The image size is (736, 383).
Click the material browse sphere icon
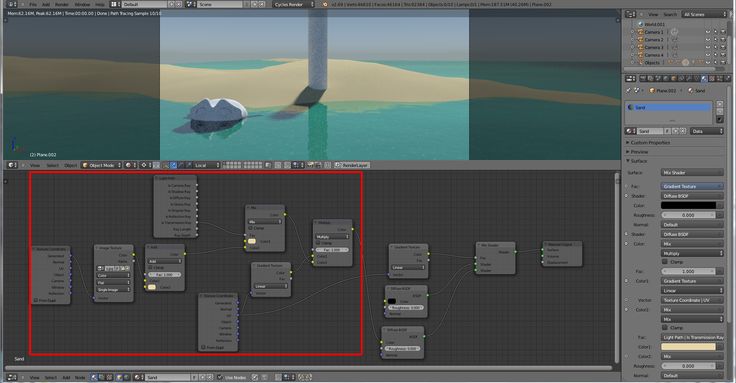tap(630, 131)
